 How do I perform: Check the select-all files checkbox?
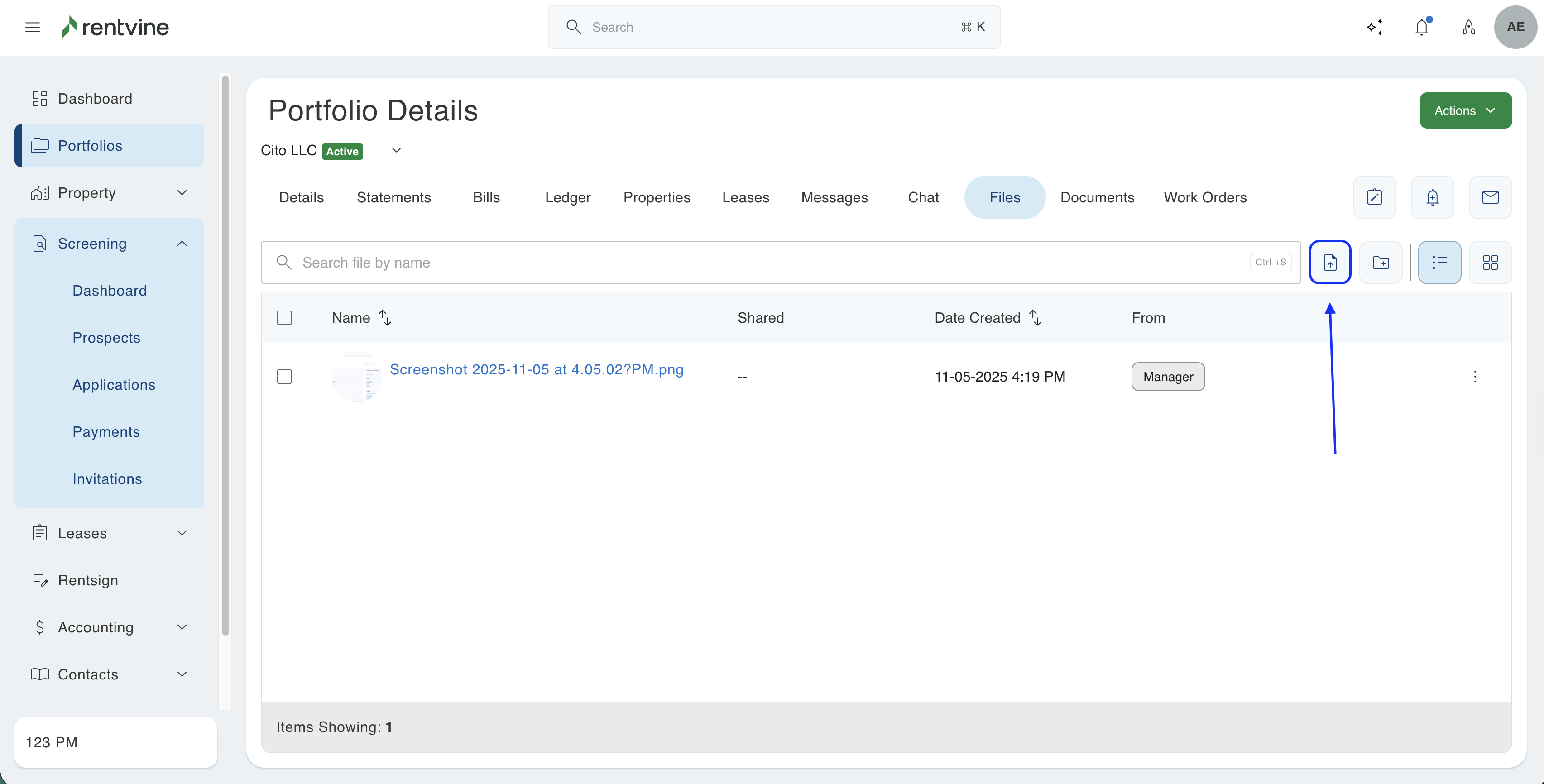(284, 318)
